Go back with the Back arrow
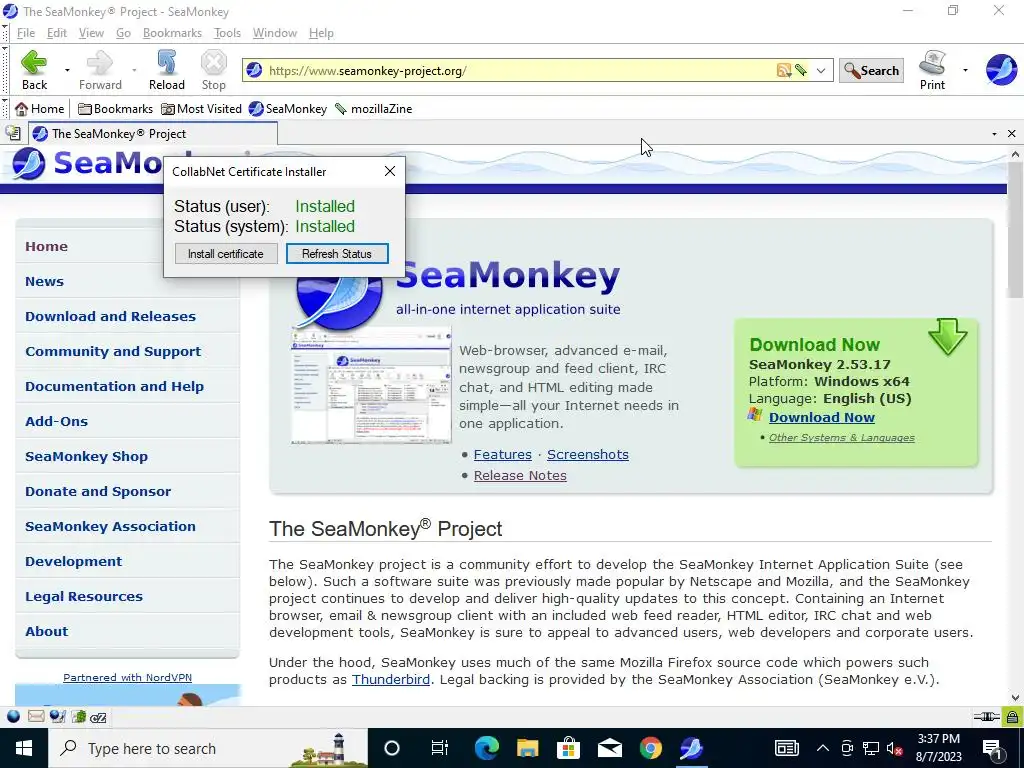Image resolution: width=1024 pixels, height=768 pixels. tap(34, 70)
